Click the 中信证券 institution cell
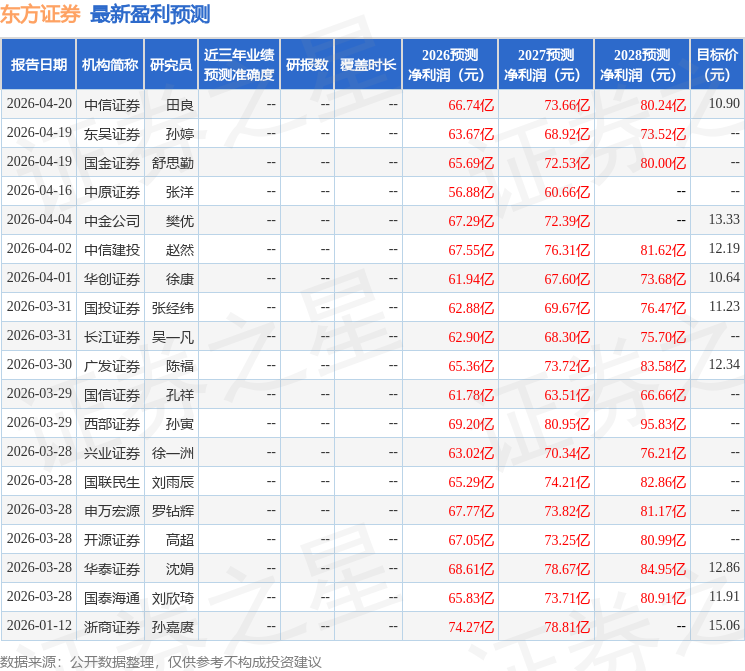 pyautogui.click(x=112, y=105)
